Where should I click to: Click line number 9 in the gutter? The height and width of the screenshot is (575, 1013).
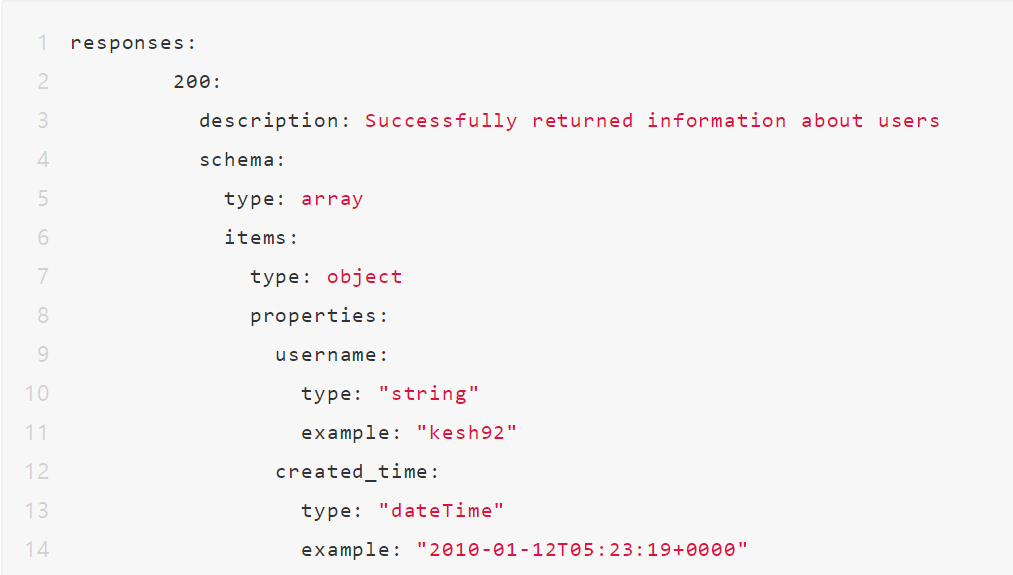pyautogui.click(x=43, y=355)
